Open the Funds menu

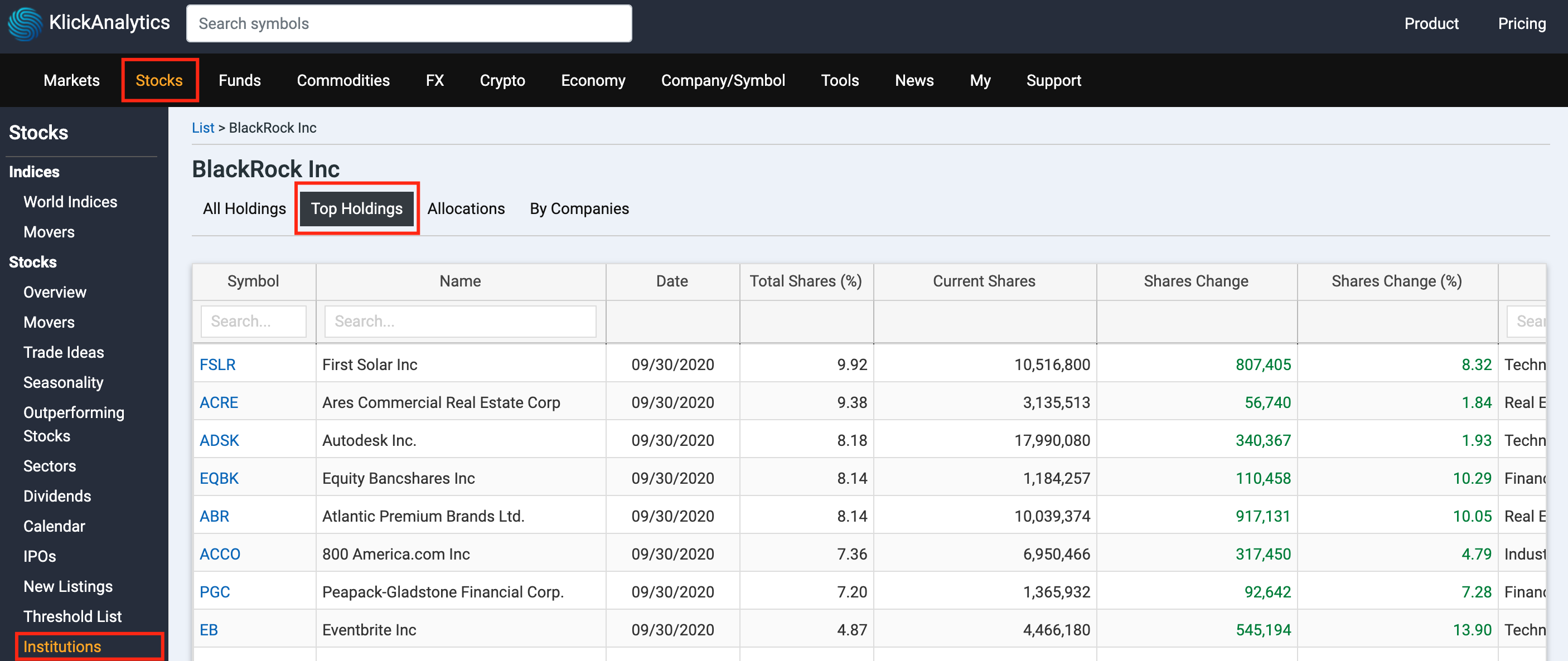[x=240, y=80]
